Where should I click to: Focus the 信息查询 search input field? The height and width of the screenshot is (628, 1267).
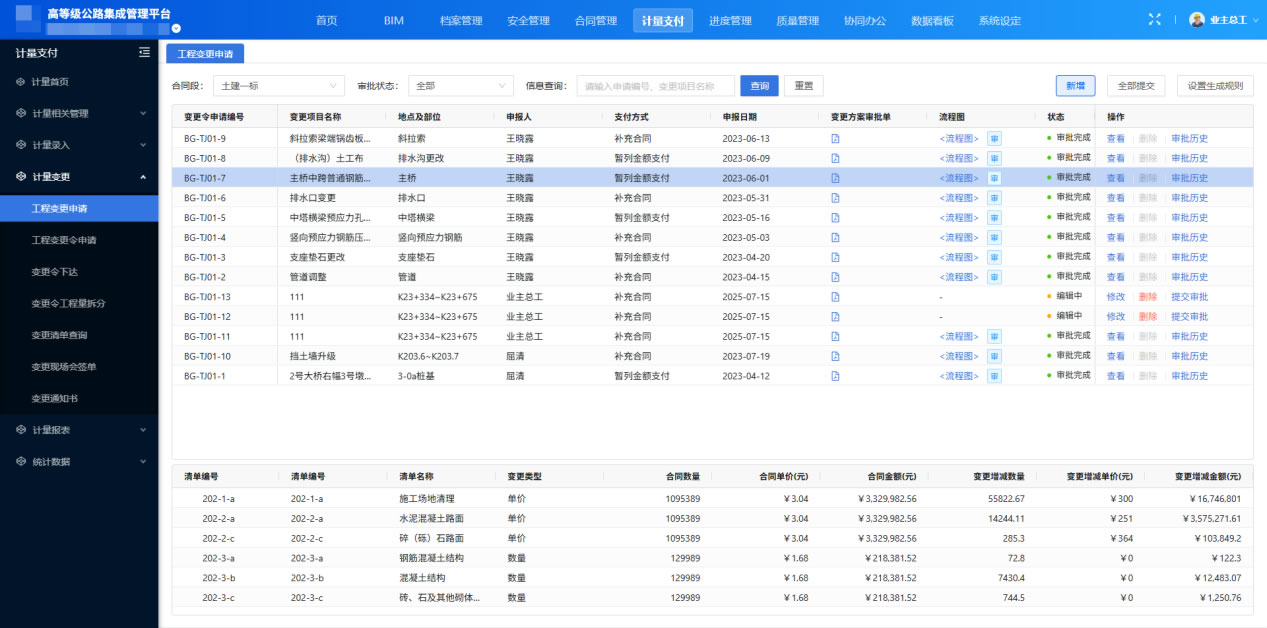coord(655,86)
